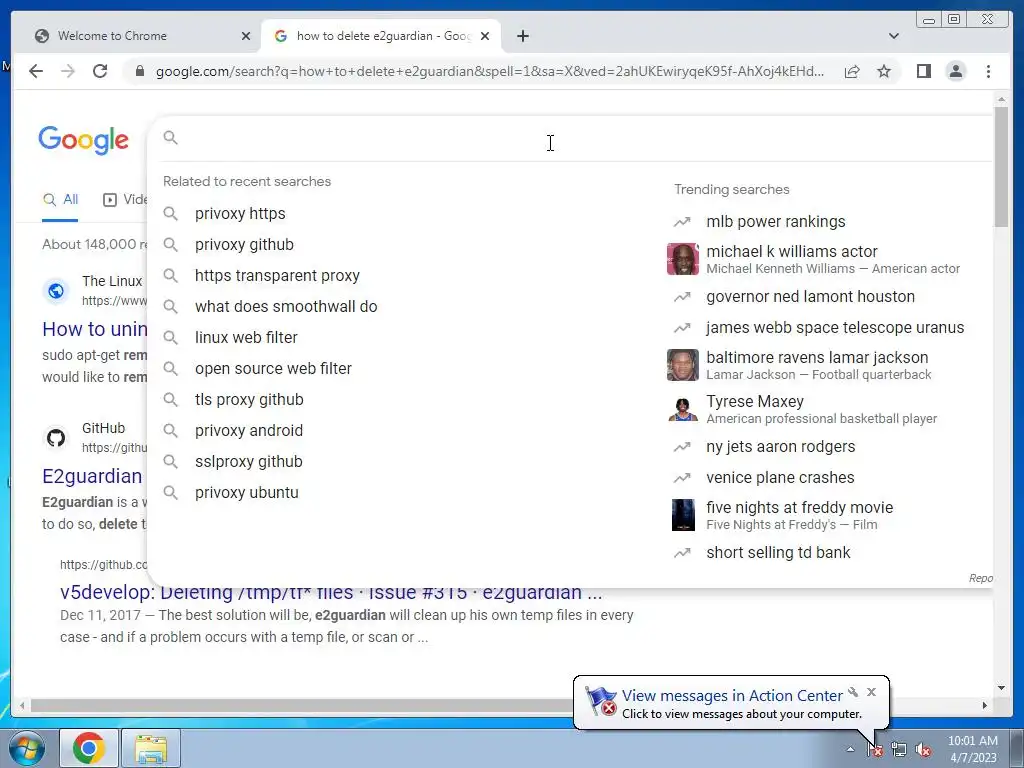This screenshot has height=768, width=1024.
Task: Open the E2guardian GitHub result link
Action: pyautogui.click(x=92, y=476)
